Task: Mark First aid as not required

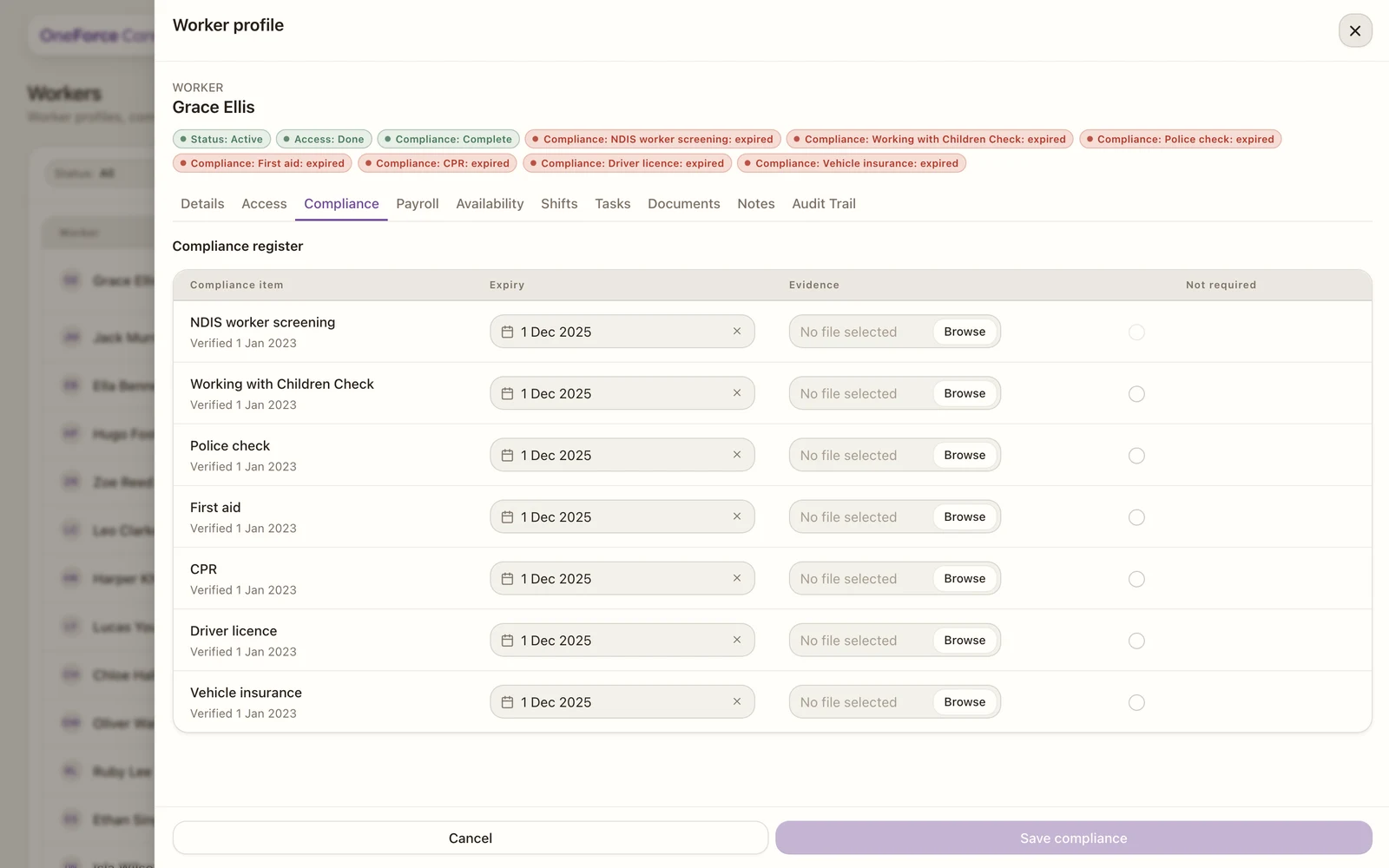Action: (x=1136, y=516)
